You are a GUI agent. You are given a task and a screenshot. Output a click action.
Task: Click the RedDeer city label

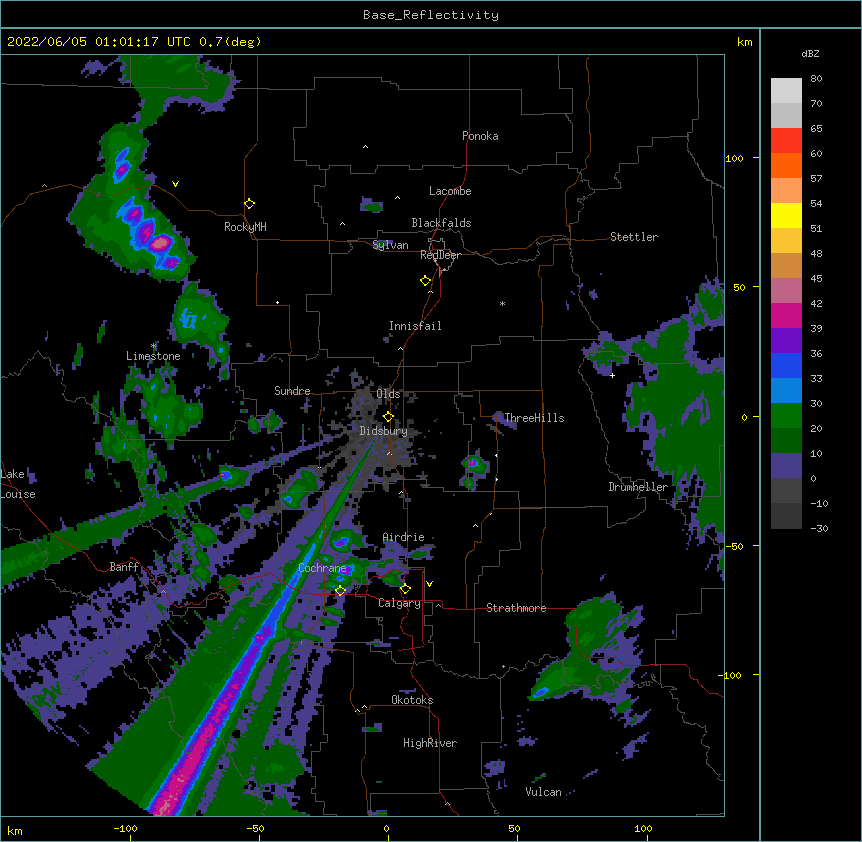tap(440, 255)
